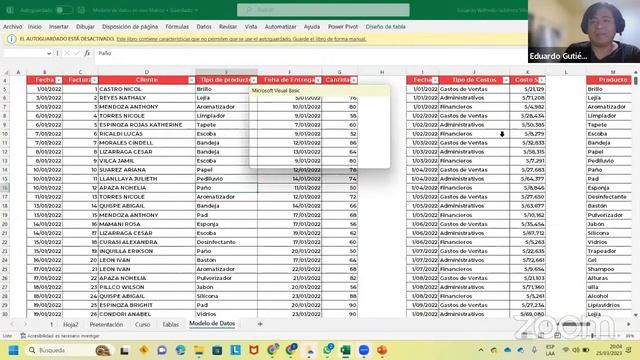Open PowerPoint from the taskbar

click(x=382, y=350)
